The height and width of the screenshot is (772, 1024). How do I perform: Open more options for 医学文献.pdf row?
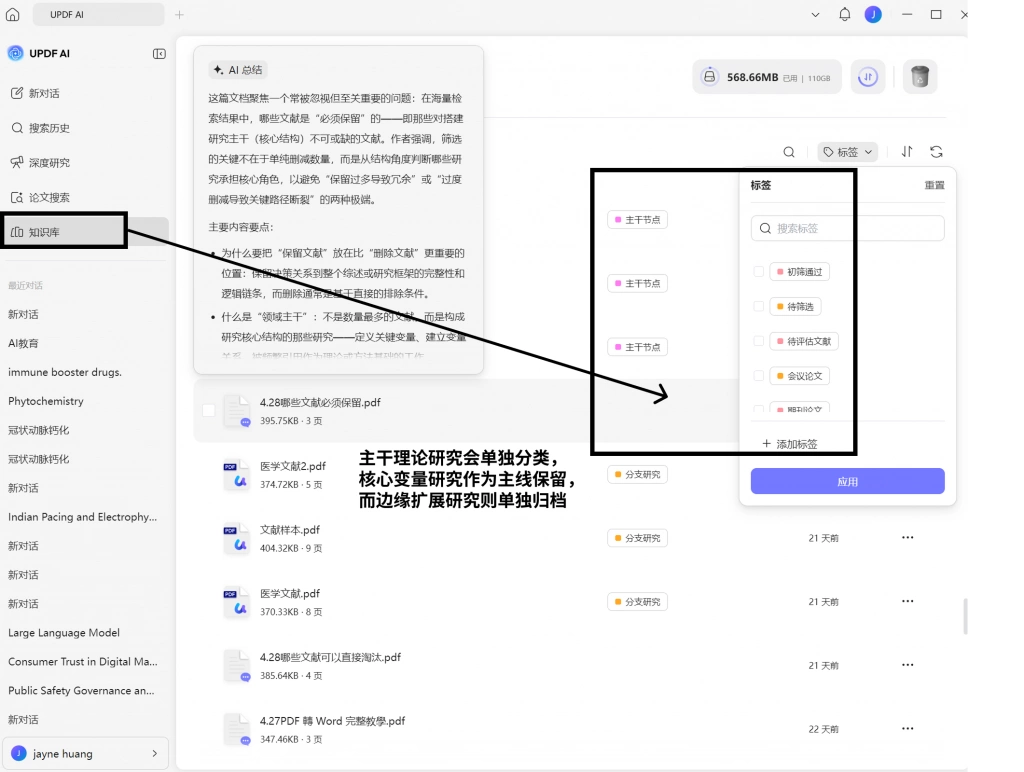pyautogui.click(x=908, y=601)
